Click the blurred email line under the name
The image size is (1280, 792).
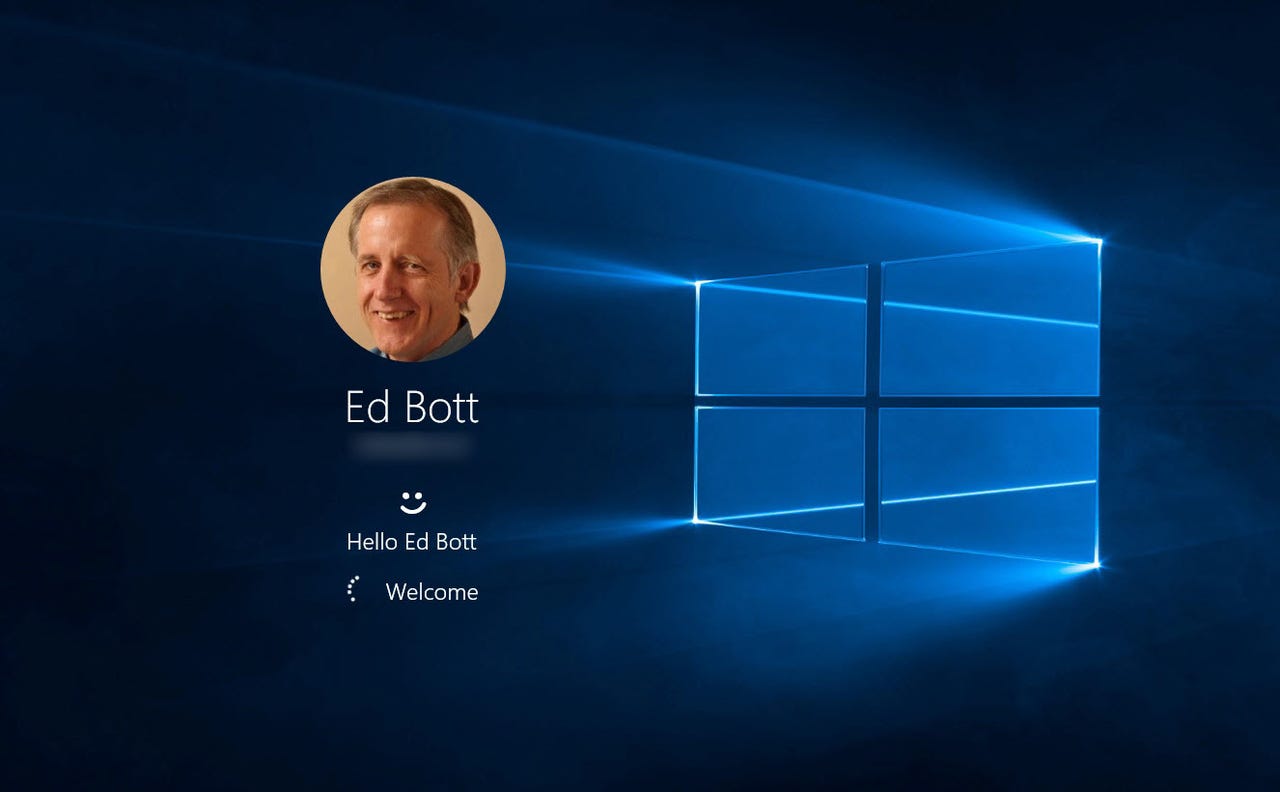pos(412,446)
